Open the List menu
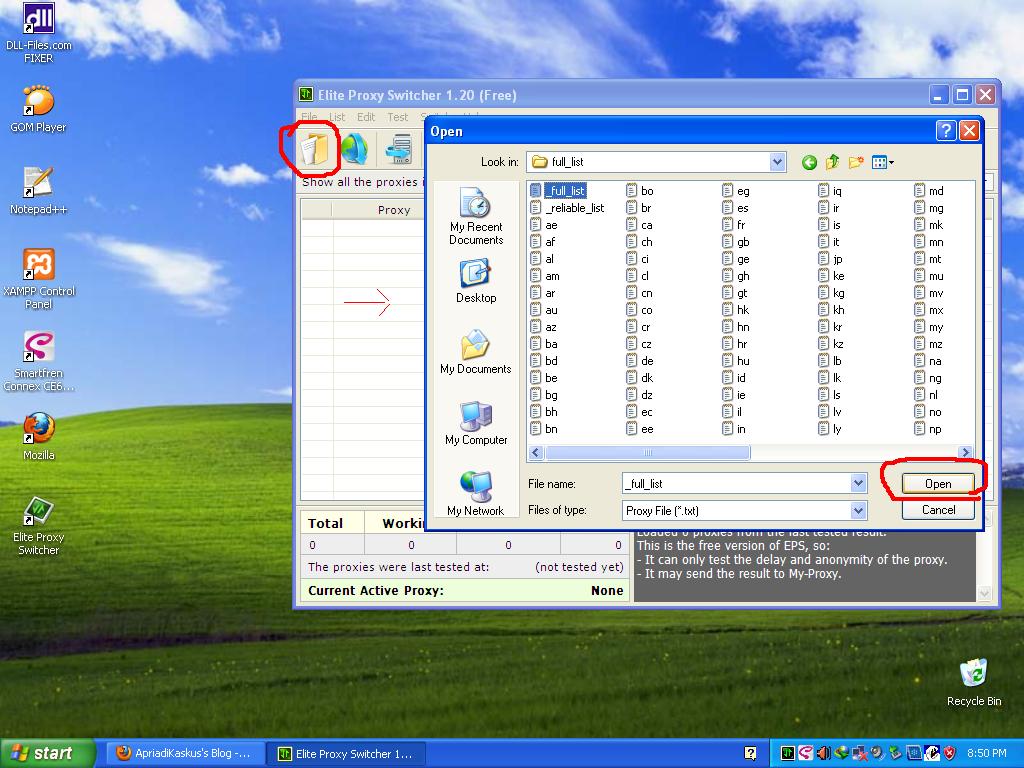 point(337,117)
